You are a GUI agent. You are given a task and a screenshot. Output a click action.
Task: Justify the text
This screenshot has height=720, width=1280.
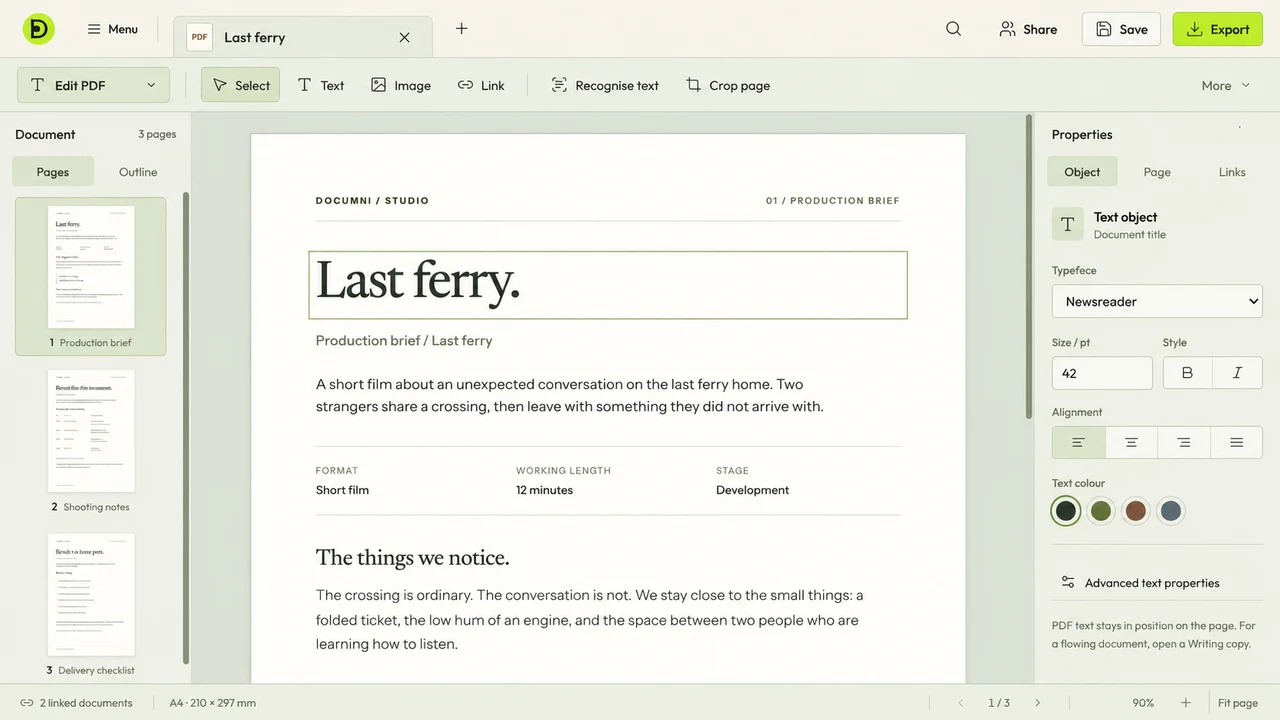pos(1237,442)
